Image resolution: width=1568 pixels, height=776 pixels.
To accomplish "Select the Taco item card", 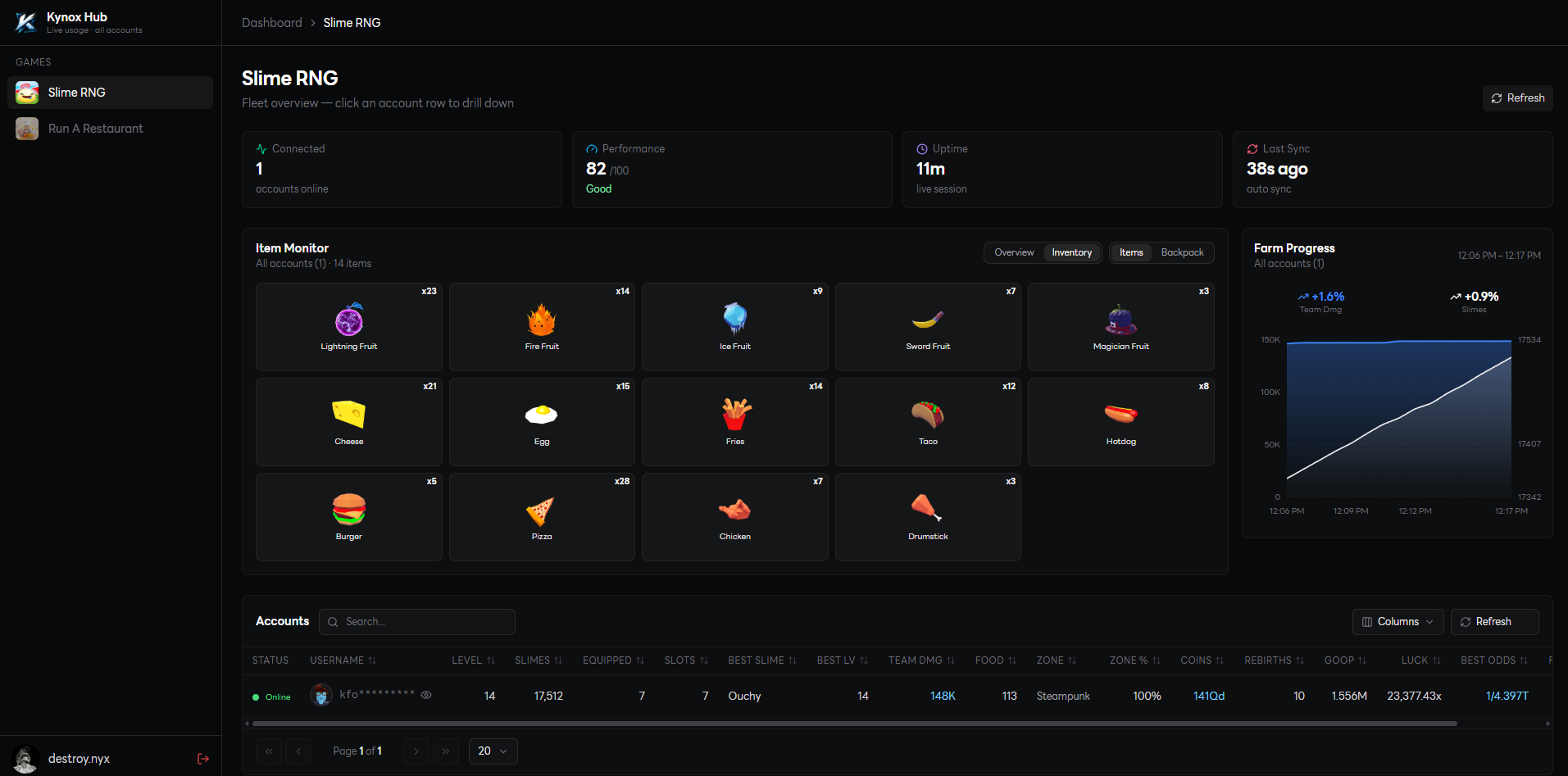I will tap(928, 422).
